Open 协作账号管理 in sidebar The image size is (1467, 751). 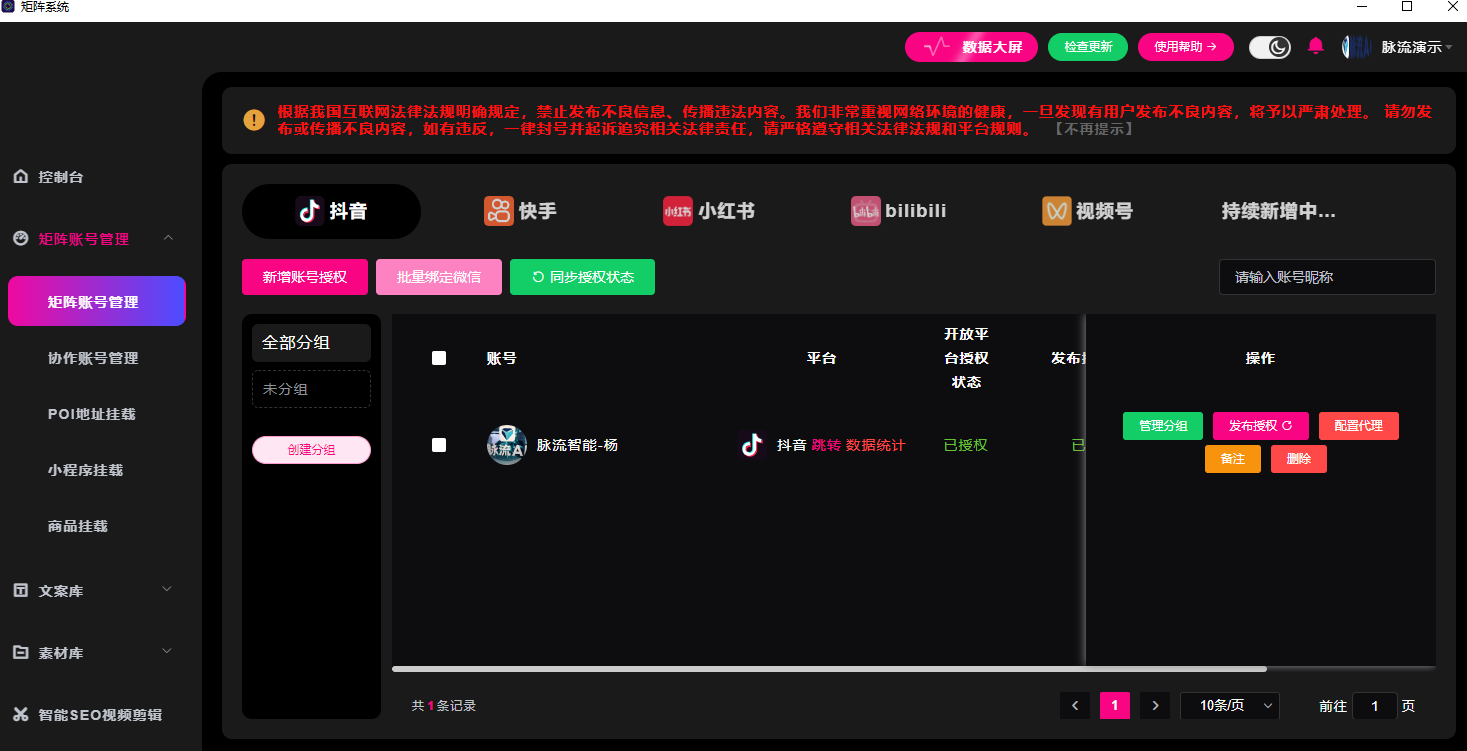93,358
